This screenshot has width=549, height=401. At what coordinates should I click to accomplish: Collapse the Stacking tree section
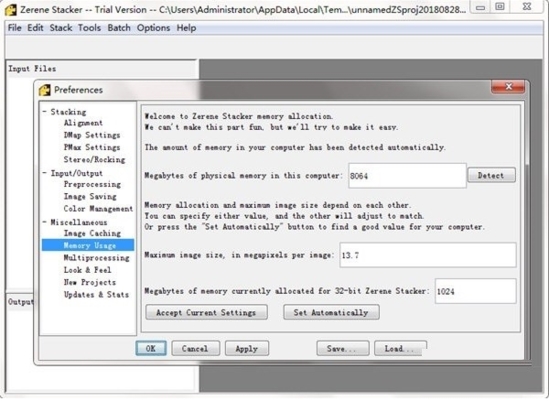point(45,112)
